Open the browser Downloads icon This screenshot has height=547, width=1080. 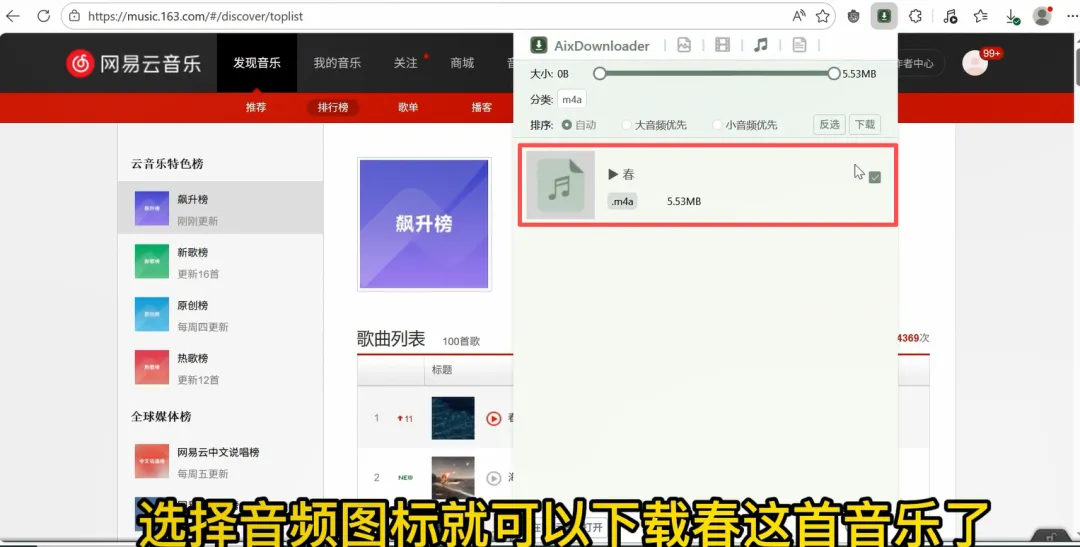click(1012, 16)
